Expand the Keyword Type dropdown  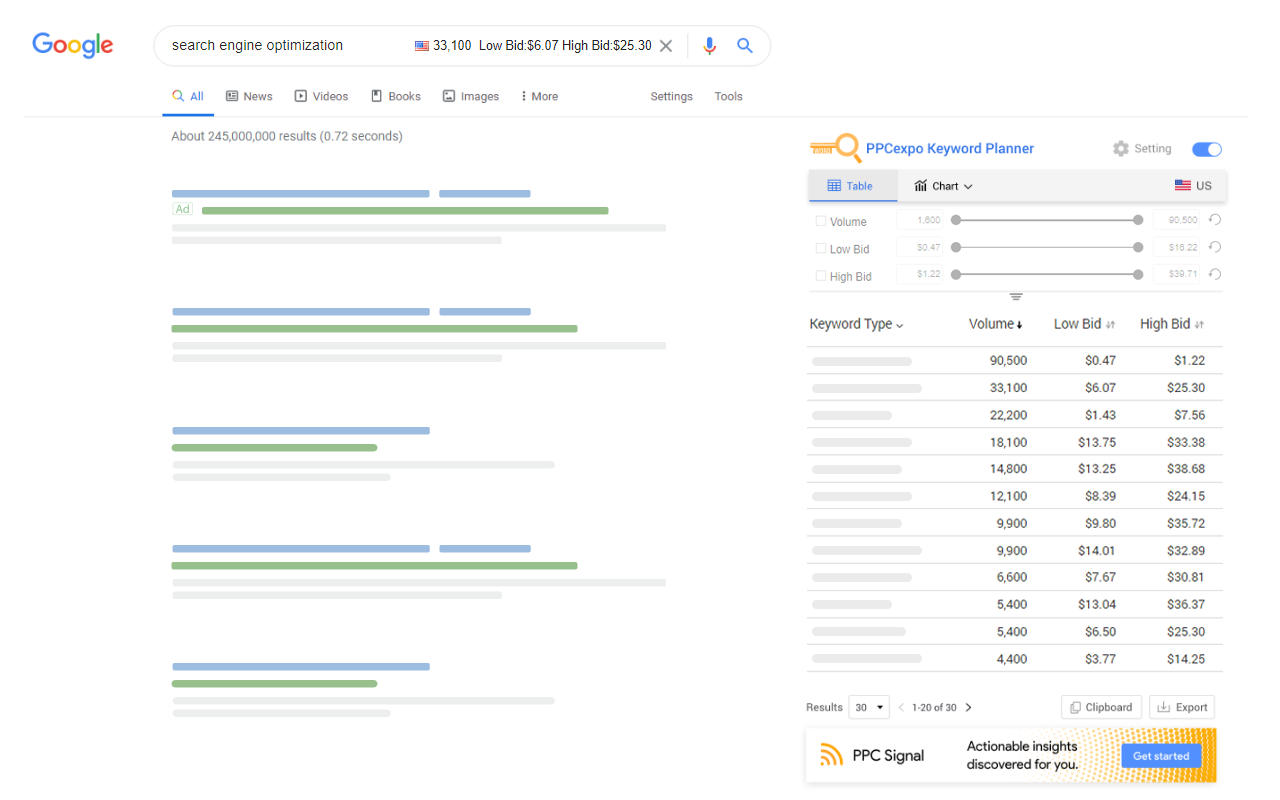pyautogui.click(x=856, y=324)
